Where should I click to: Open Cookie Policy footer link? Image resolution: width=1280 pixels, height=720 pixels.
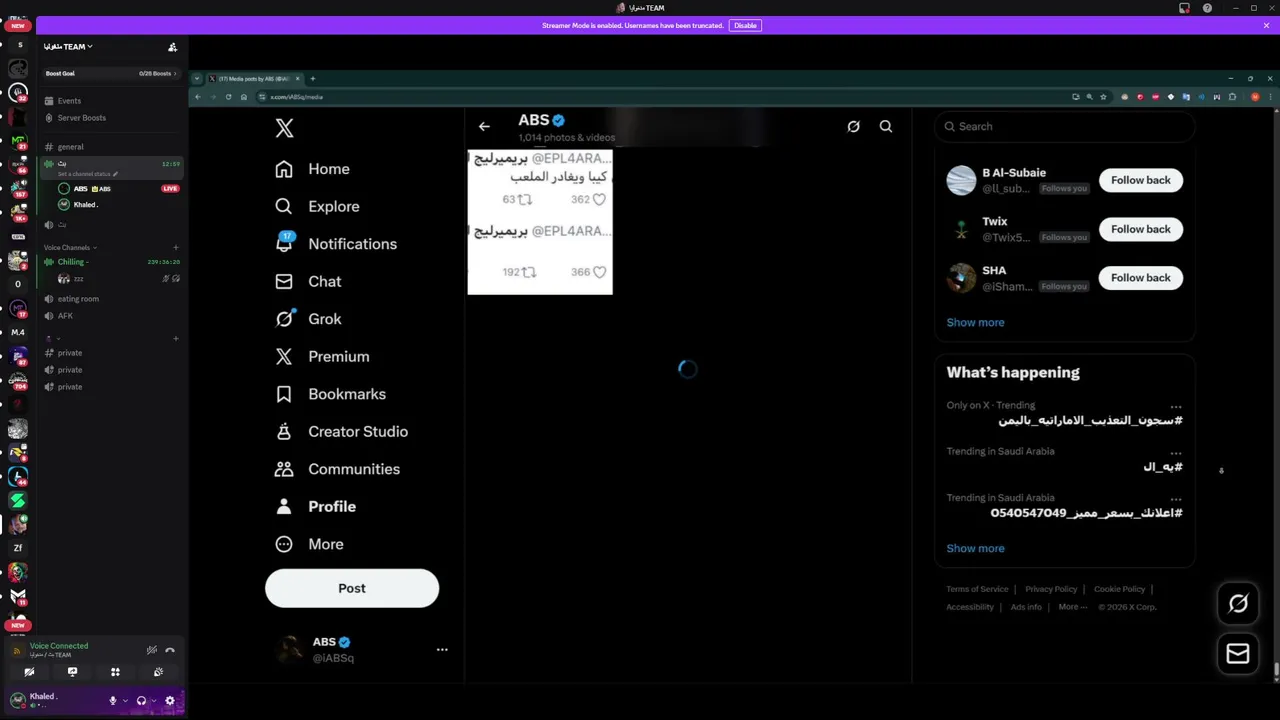[1119, 589]
